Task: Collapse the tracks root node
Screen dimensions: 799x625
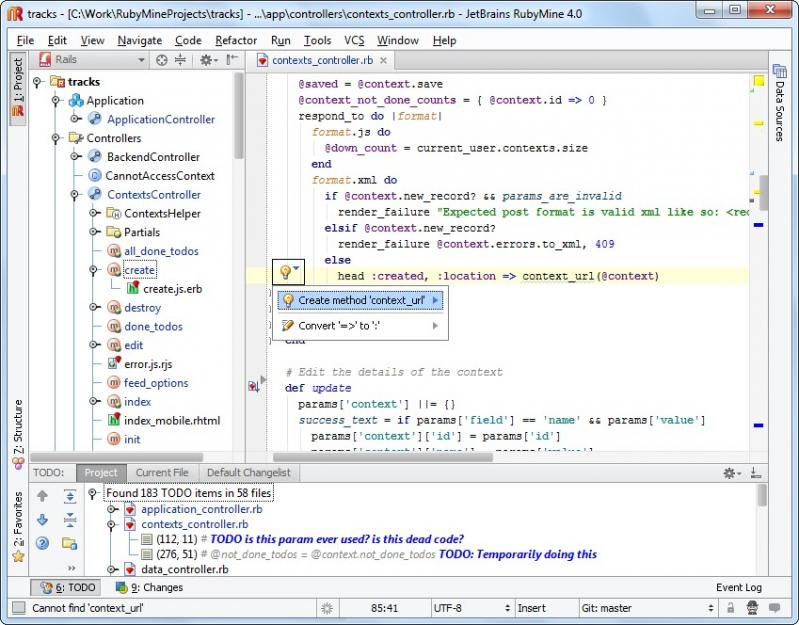Action: click(x=37, y=82)
